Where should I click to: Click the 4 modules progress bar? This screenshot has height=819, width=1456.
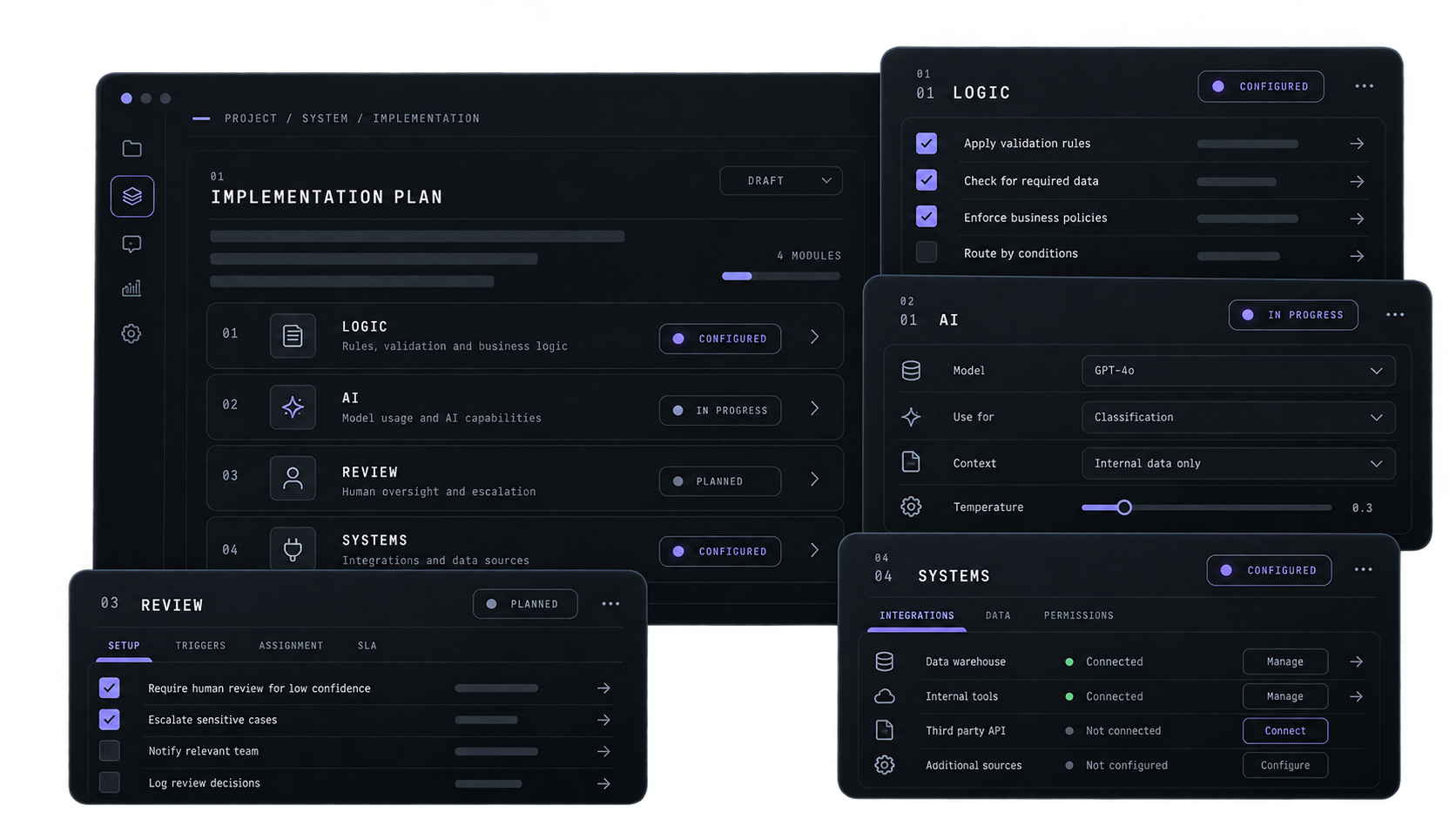pos(781,276)
